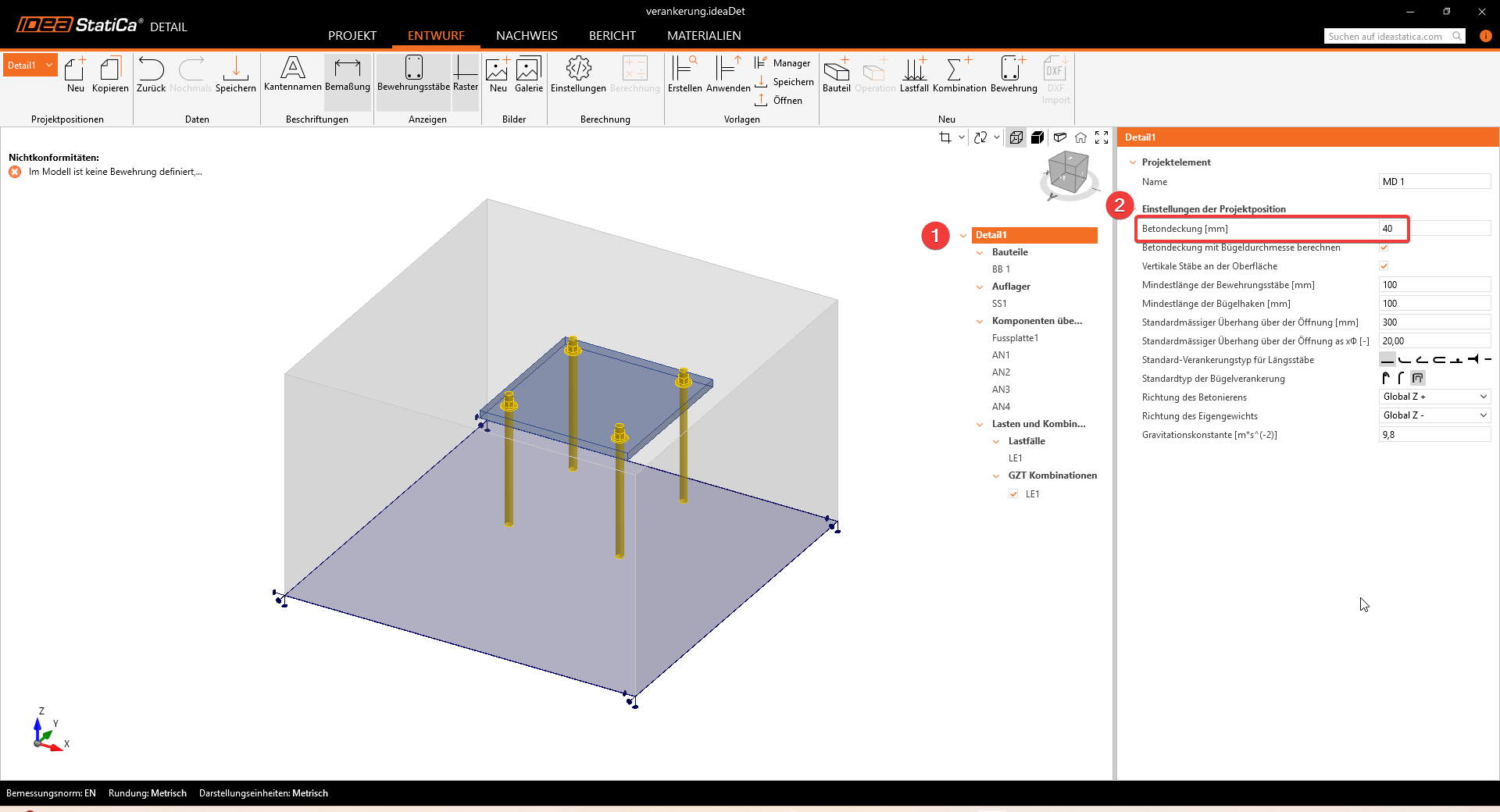Click the Vorlagen Manager button
This screenshot has width=1500, height=812.
pyautogui.click(x=783, y=63)
